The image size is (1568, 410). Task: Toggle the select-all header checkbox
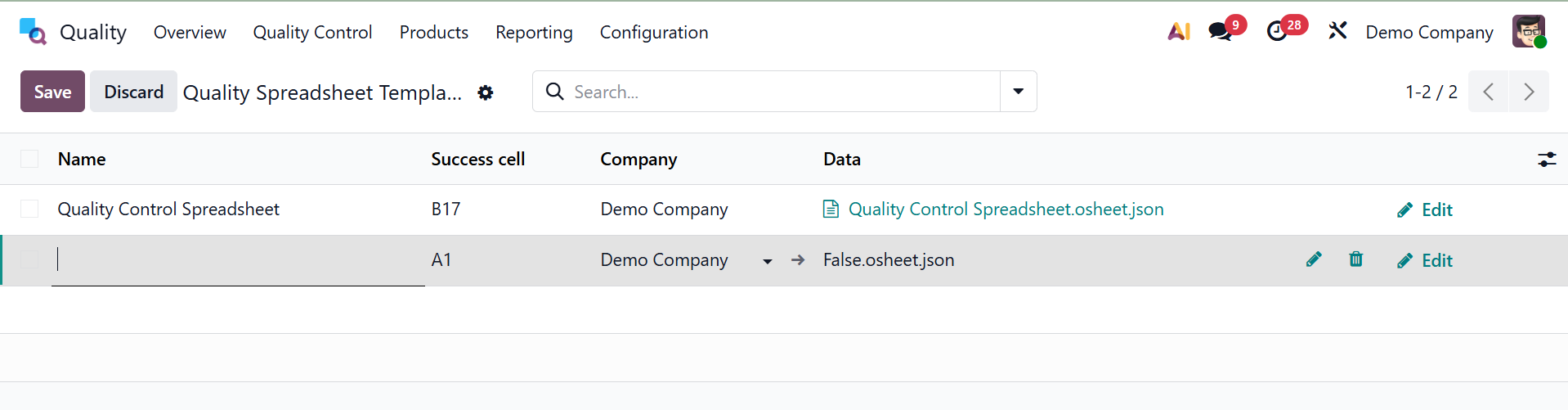[x=29, y=159]
